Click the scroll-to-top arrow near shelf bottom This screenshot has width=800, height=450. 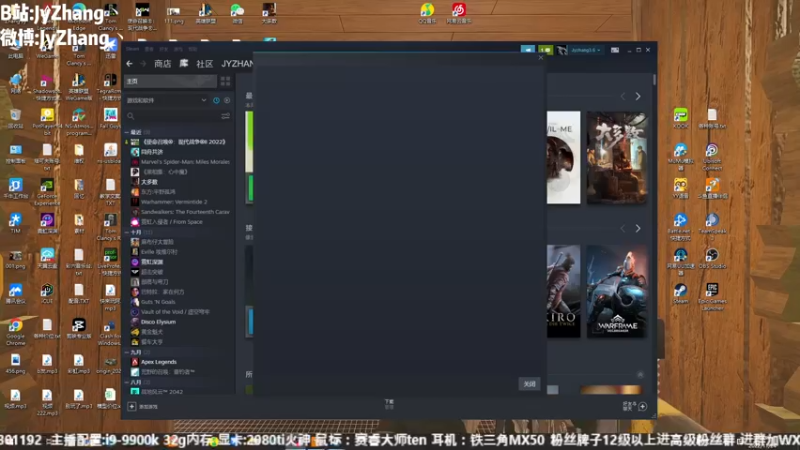tap(640, 374)
